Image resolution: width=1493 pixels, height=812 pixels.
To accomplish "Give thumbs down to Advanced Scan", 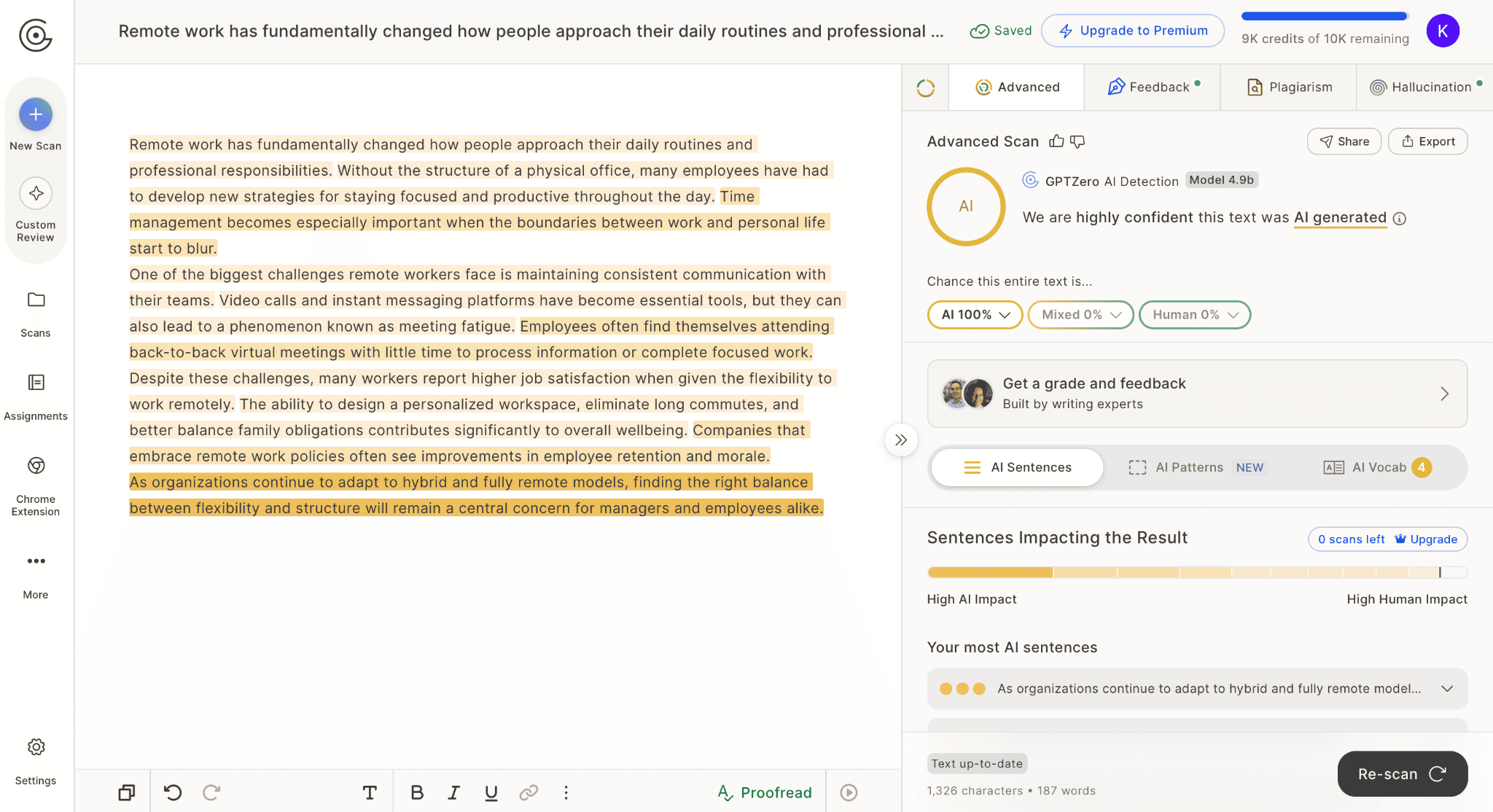I will pos(1077,141).
